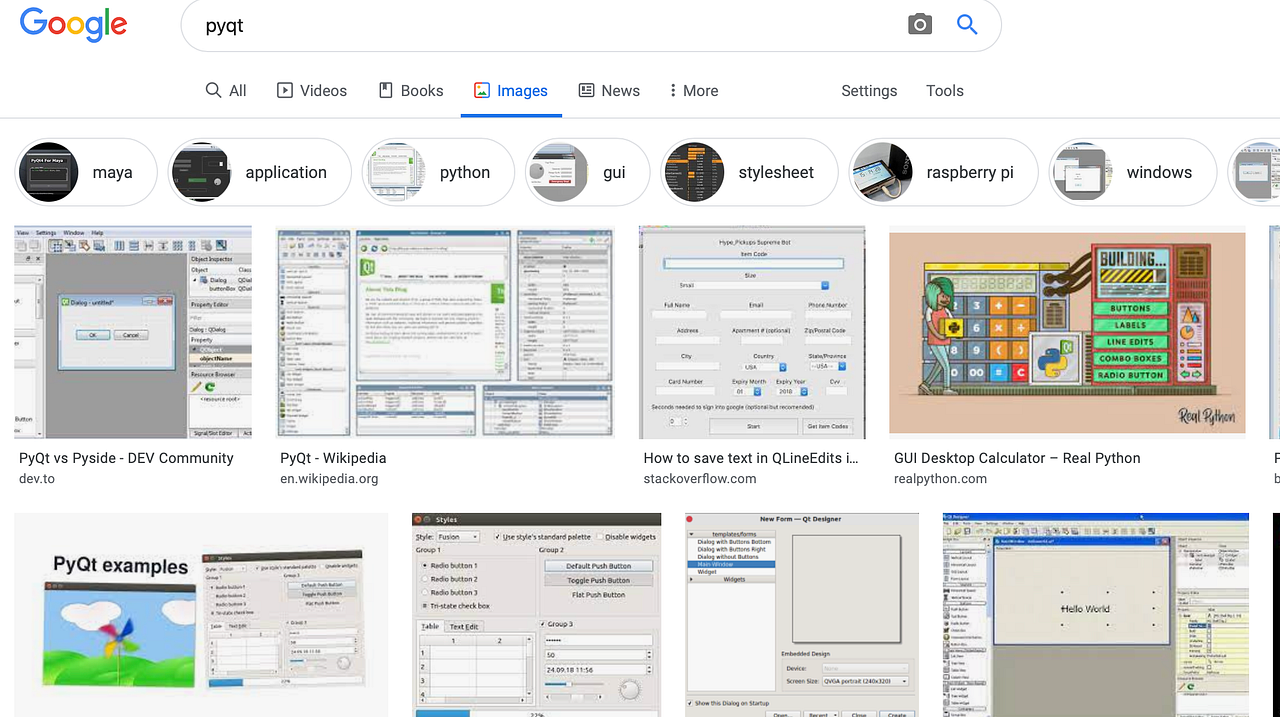Image resolution: width=1280 pixels, height=717 pixels.
Task: Click the blue magnifying glass search icon
Action: coord(967,25)
